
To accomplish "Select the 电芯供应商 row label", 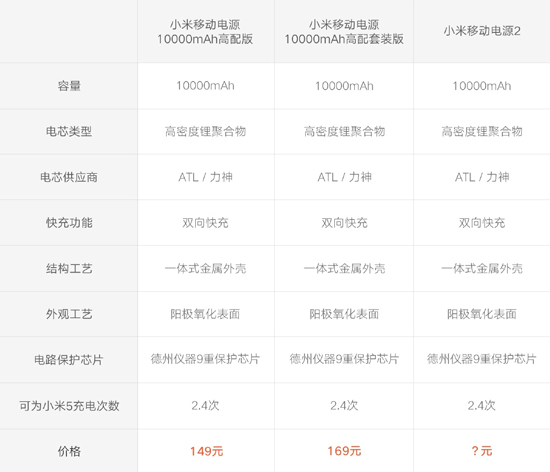I will pyautogui.click(x=69, y=177).
